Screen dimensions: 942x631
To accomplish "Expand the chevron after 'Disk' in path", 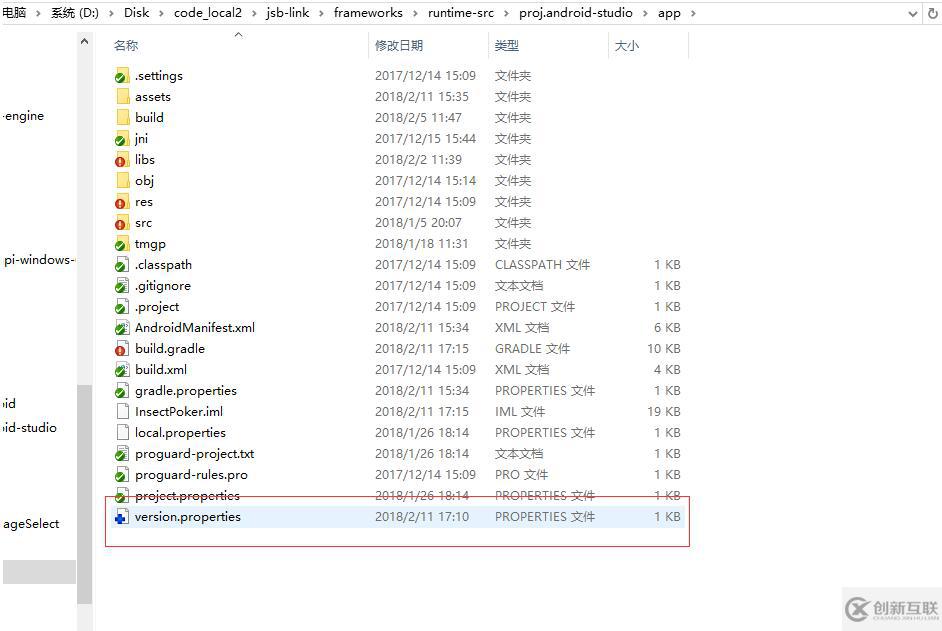I will point(161,13).
